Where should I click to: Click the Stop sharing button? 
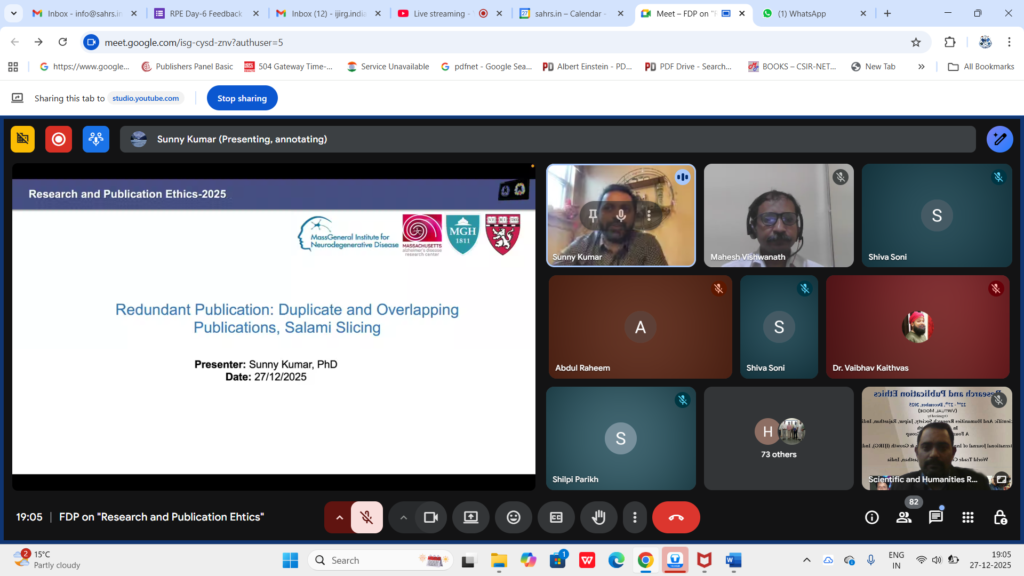coord(242,98)
